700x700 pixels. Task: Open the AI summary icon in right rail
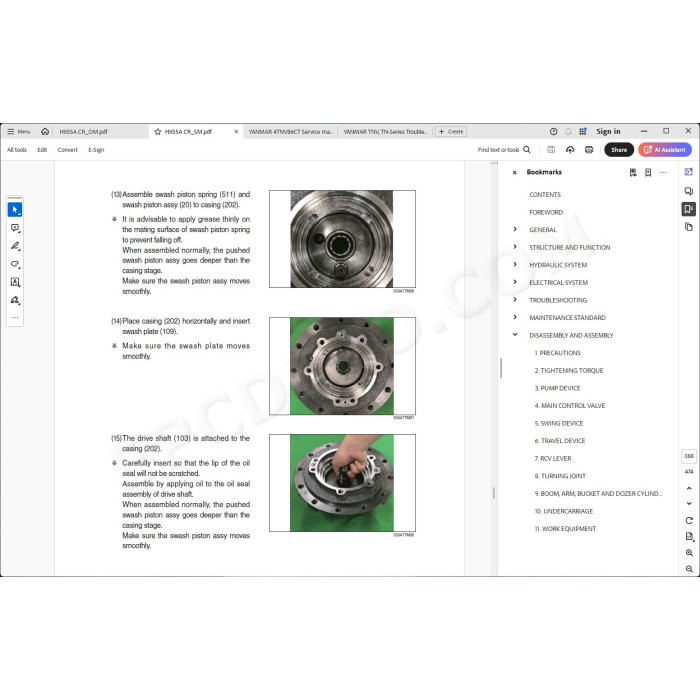pyautogui.click(x=688, y=172)
